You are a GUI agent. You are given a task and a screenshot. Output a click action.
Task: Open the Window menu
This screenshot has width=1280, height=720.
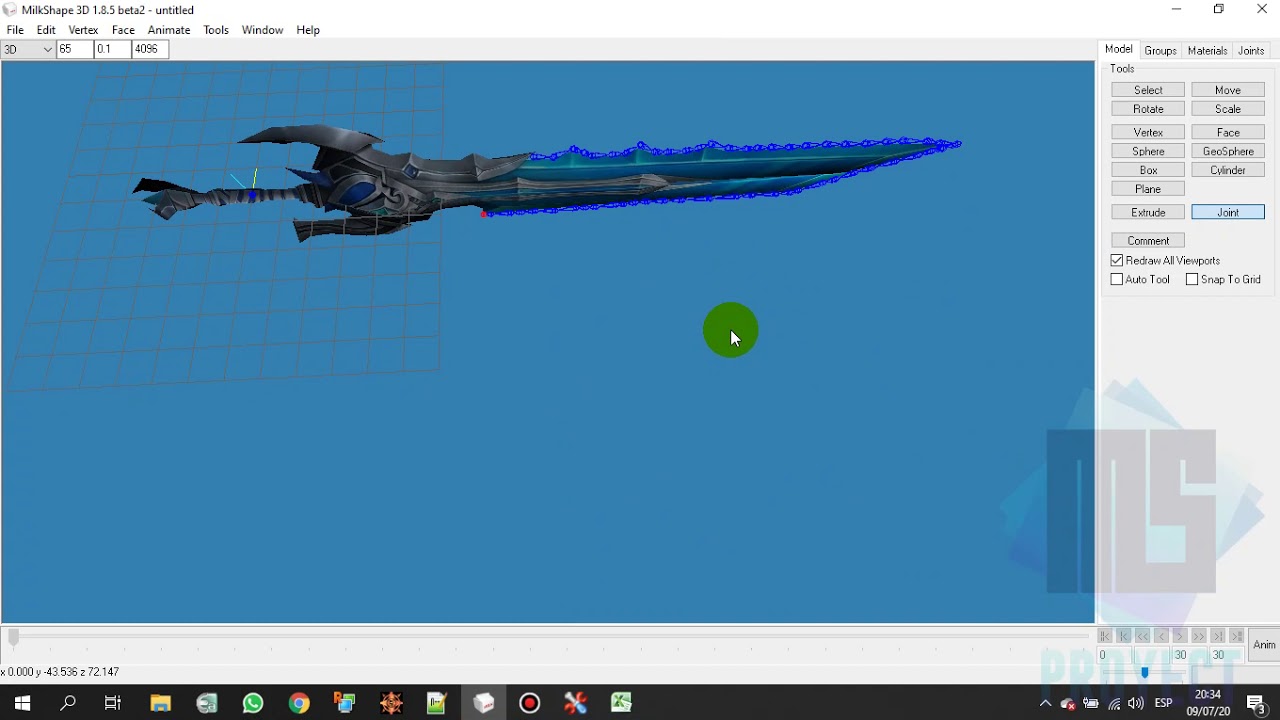(262, 30)
